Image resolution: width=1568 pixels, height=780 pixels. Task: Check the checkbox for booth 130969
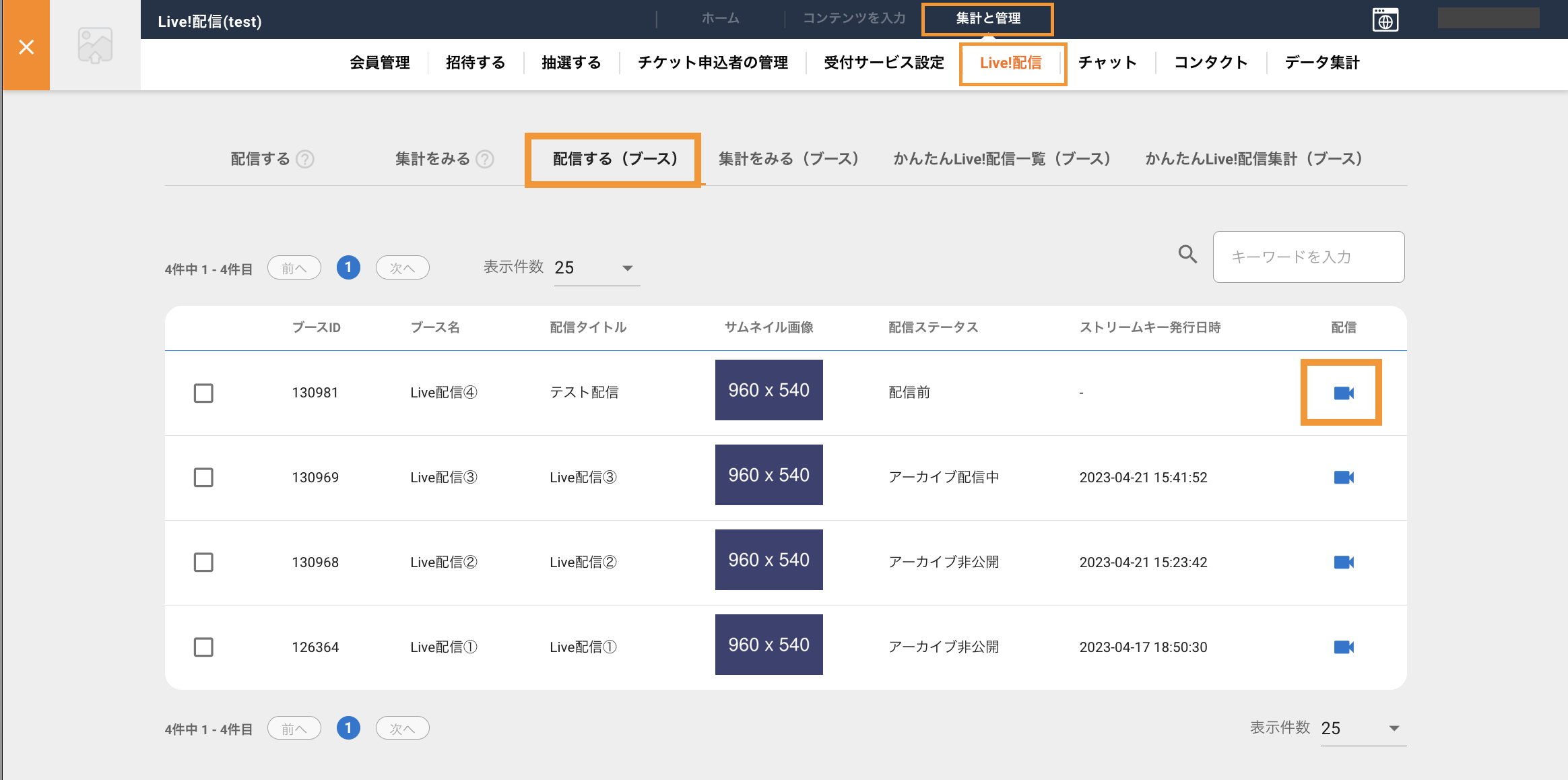coord(203,478)
